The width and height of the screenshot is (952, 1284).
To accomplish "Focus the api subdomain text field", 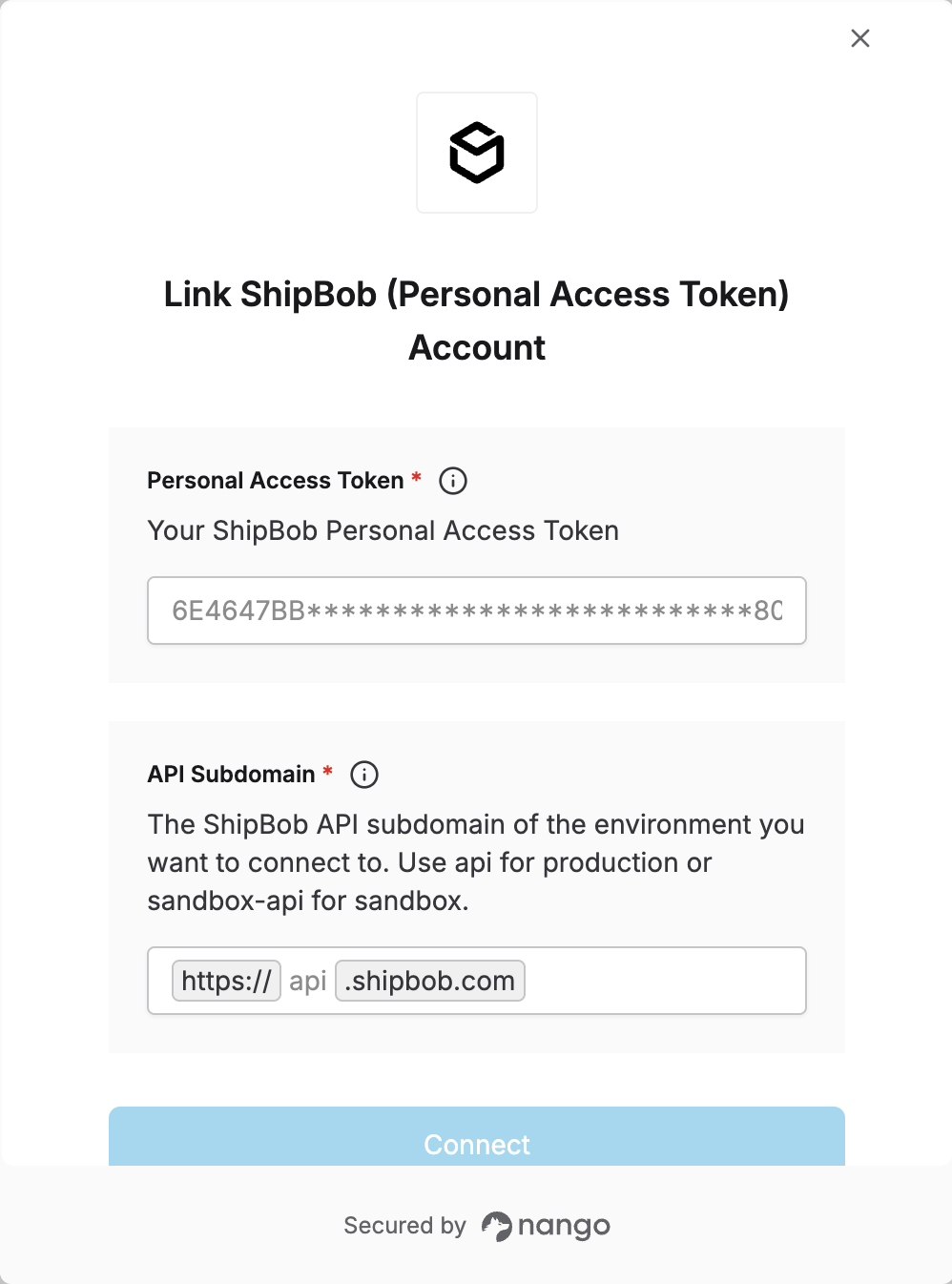I will tap(308, 981).
